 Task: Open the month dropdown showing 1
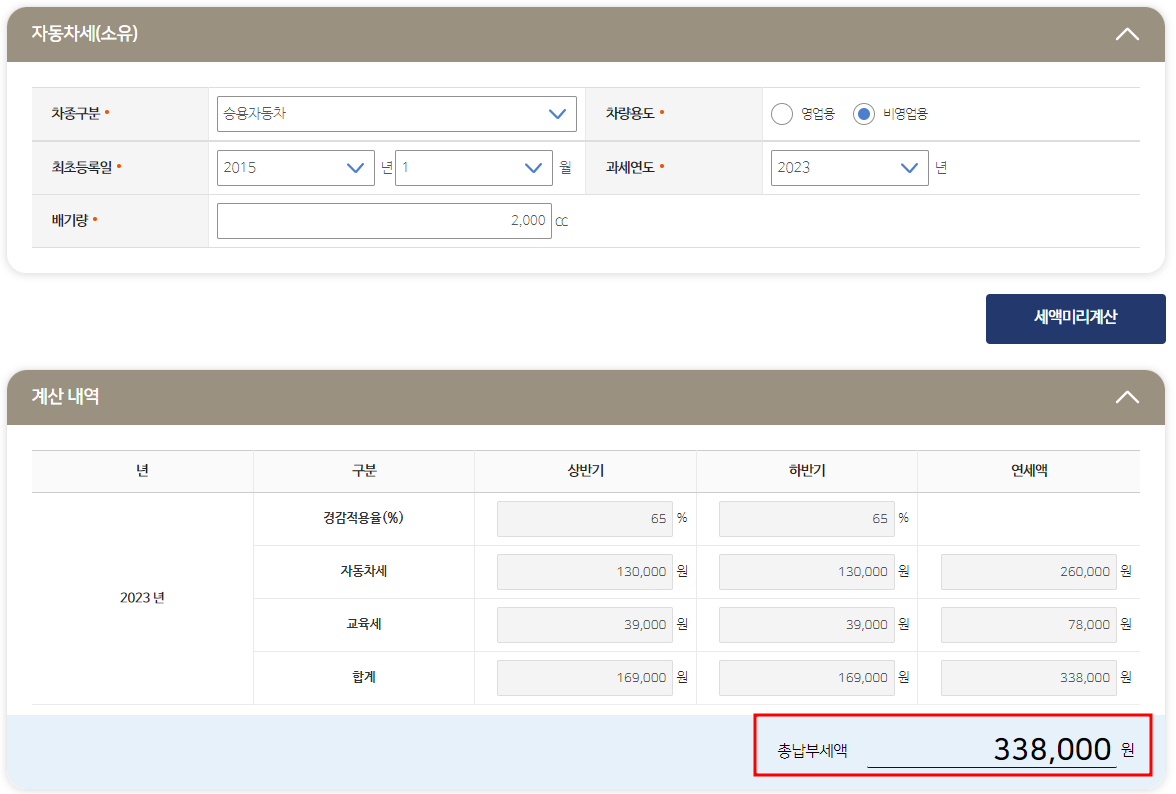pos(473,167)
